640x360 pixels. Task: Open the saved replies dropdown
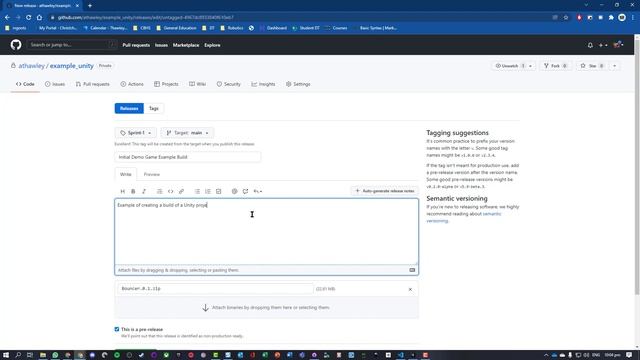(258, 191)
